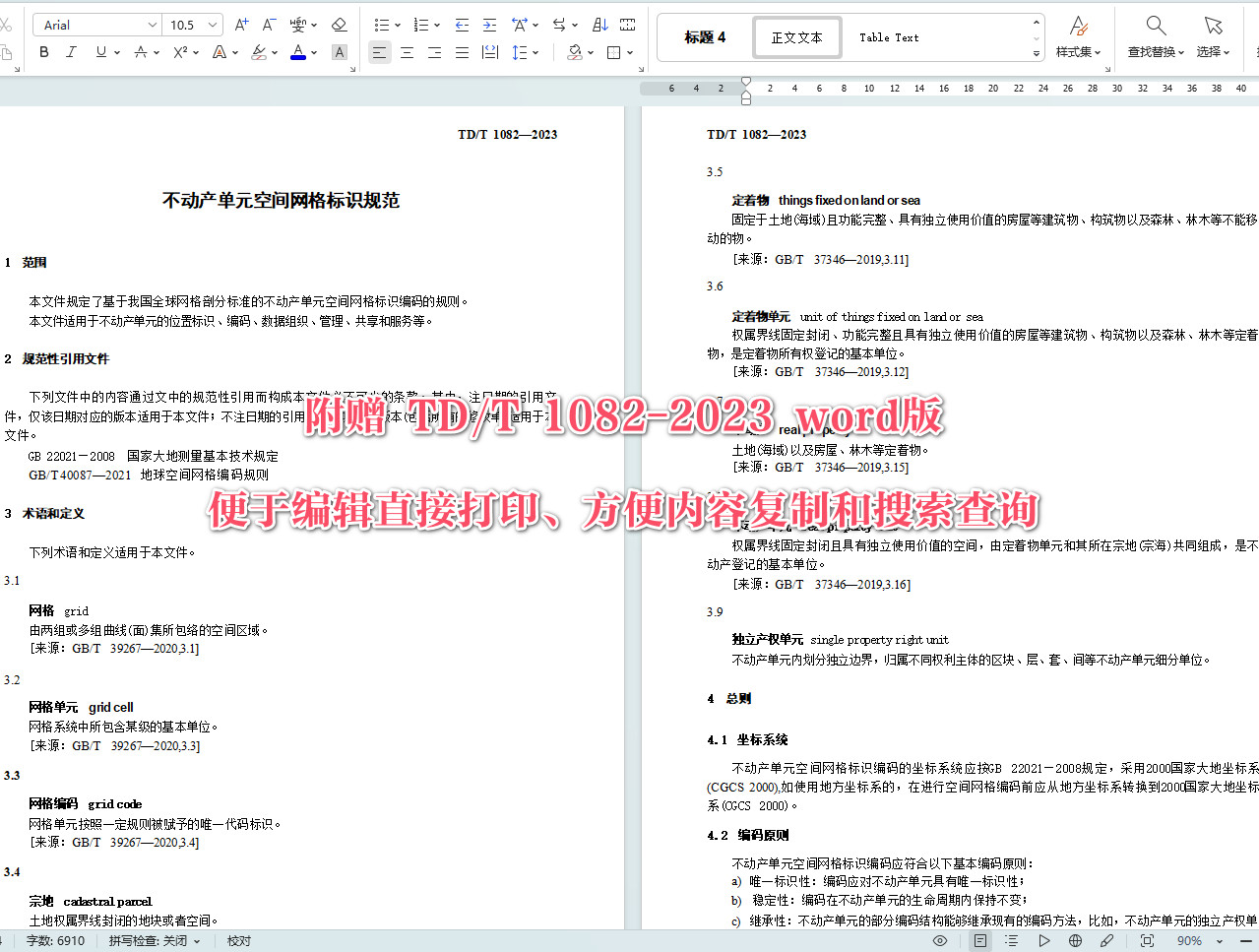Apply superscript formatting
Image resolution: width=1259 pixels, height=952 pixels.
pos(181,52)
